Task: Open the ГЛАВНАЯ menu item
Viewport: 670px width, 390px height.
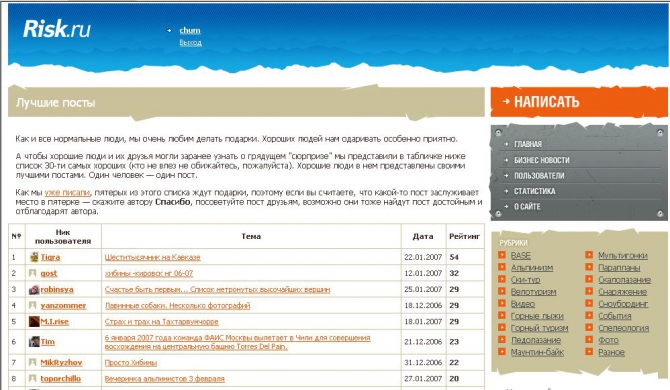Action: (x=528, y=144)
